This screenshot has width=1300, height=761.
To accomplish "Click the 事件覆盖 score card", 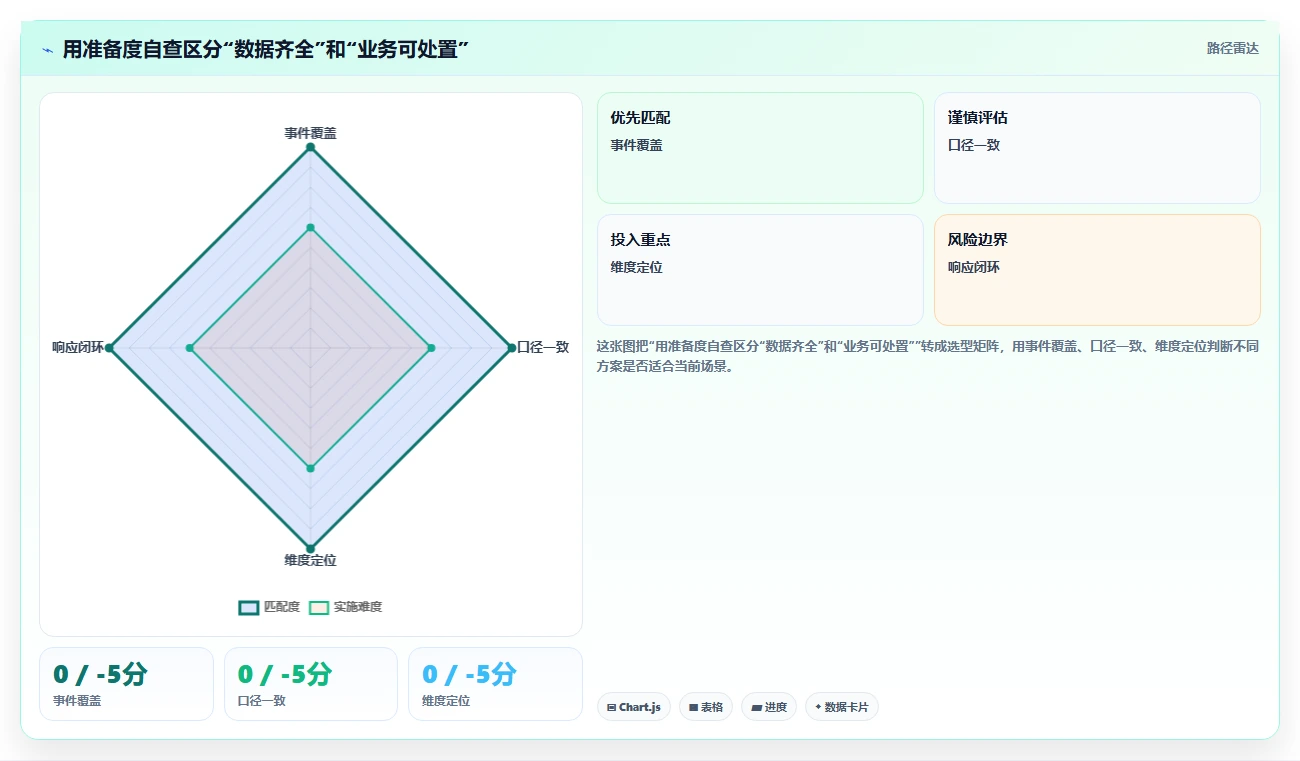I will click(x=127, y=684).
